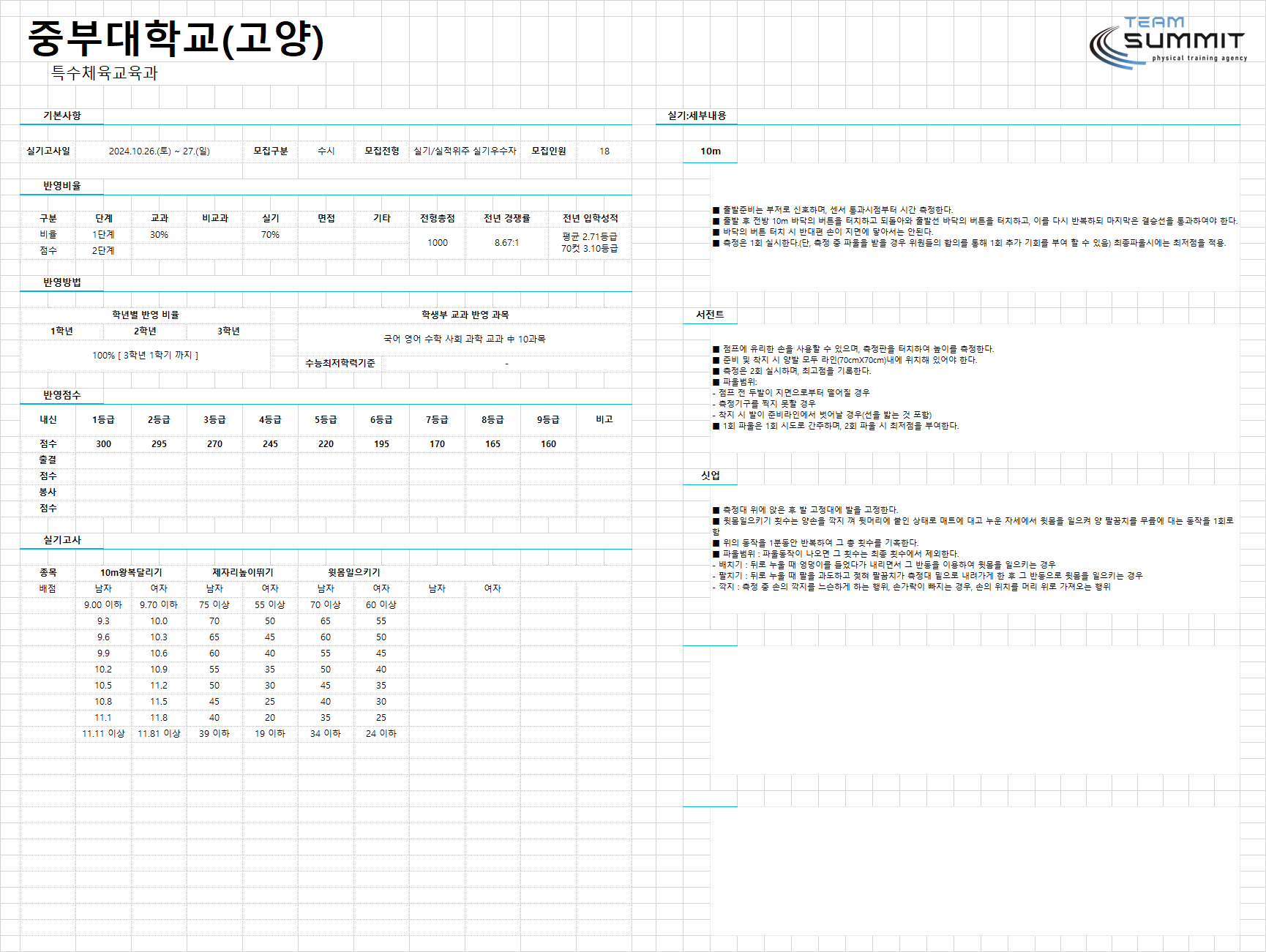Click the 싯업 subsection label
This screenshot has width=1266, height=952.
pyautogui.click(x=711, y=476)
